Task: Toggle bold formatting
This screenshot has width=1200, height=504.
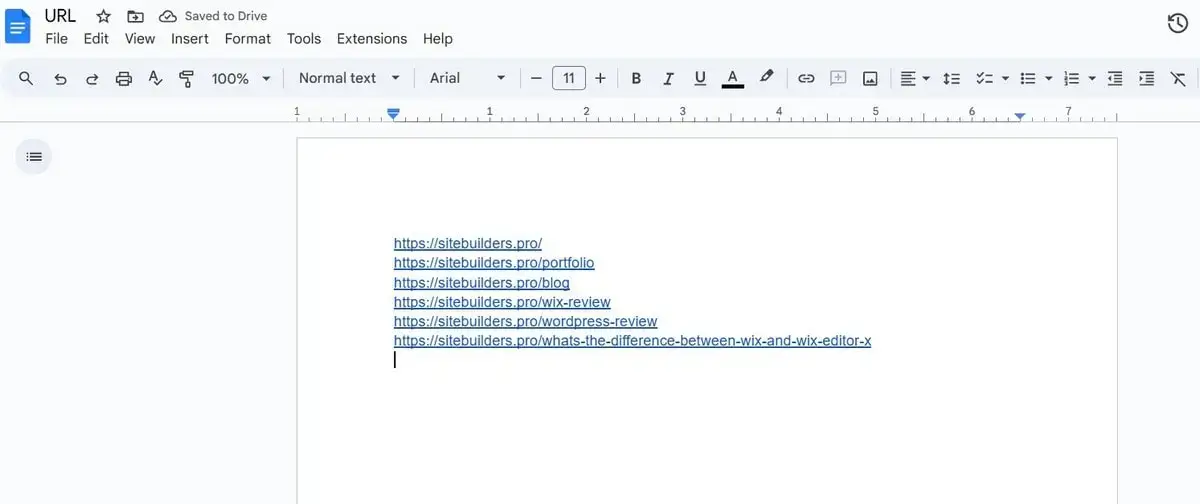Action: pyautogui.click(x=636, y=78)
